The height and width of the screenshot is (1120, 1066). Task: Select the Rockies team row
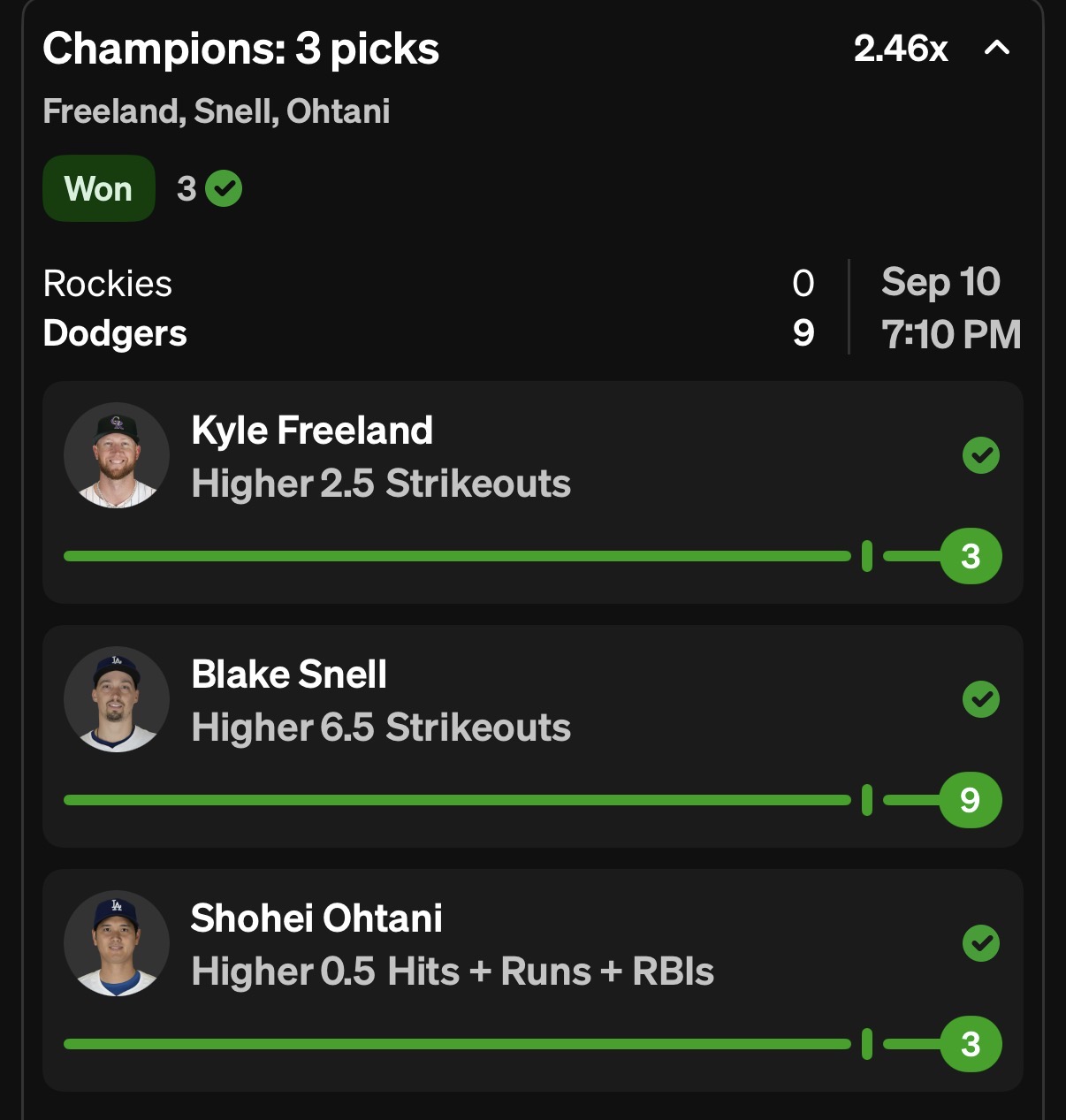pyautogui.click(x=108, y=284)
